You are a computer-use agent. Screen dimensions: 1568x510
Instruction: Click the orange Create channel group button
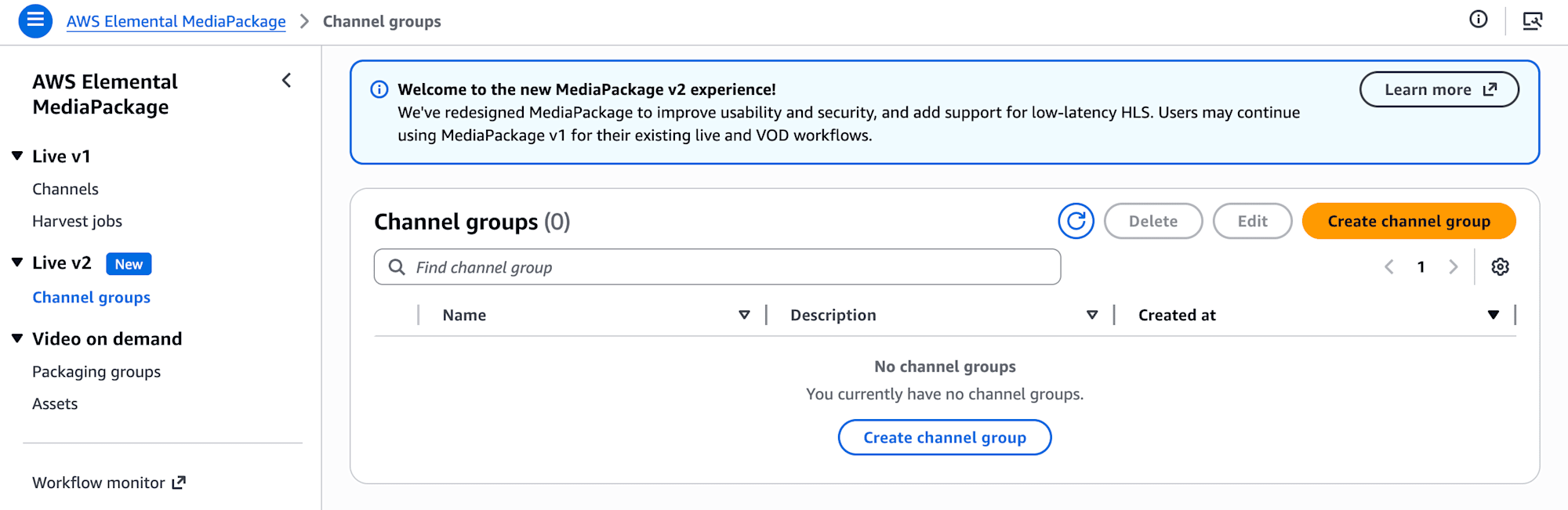[1408, 222]
